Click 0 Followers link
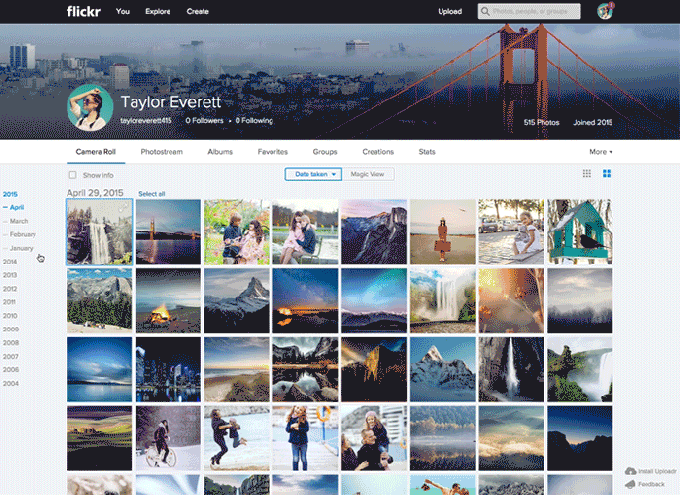 (204, 121)
